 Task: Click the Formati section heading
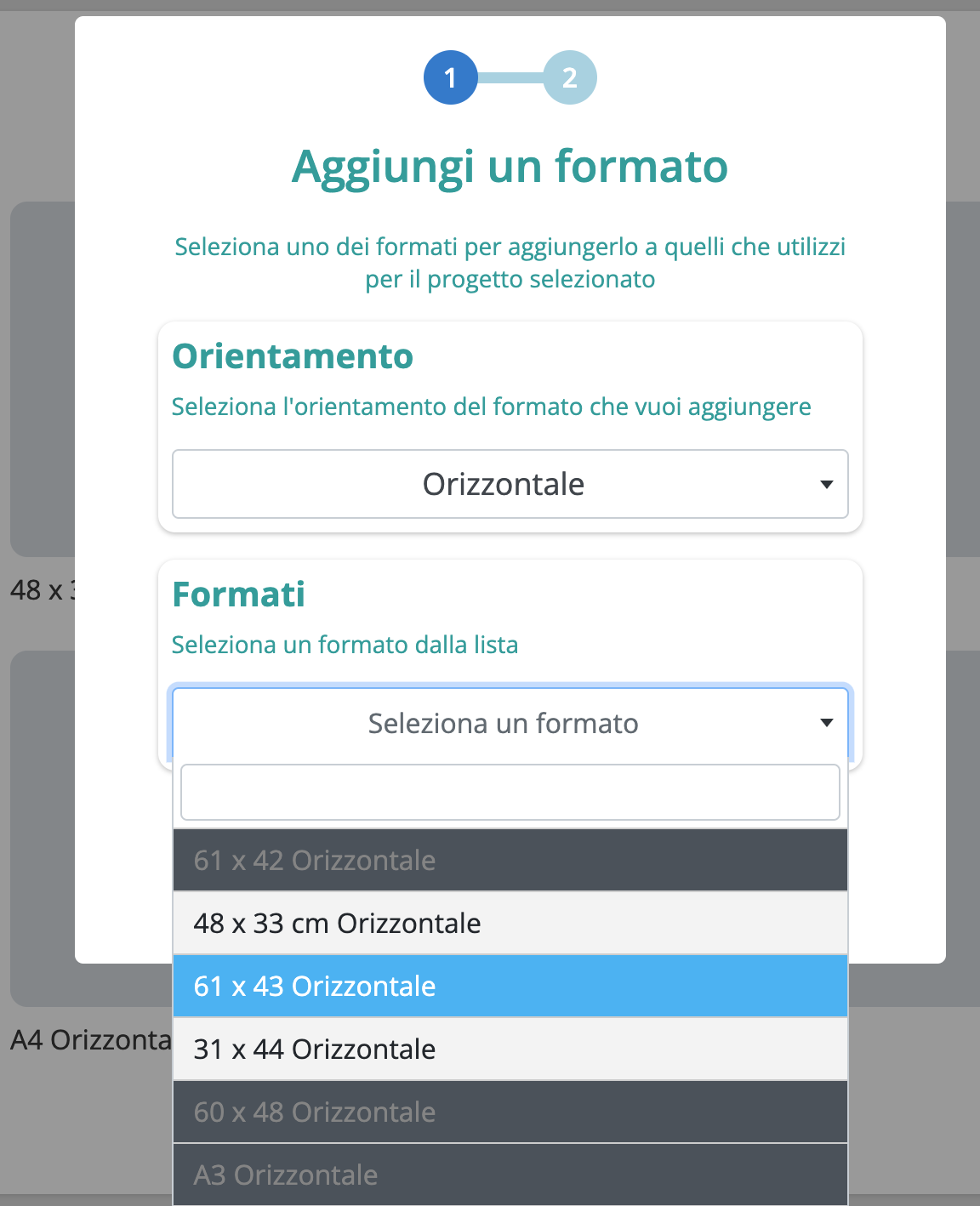239,594
